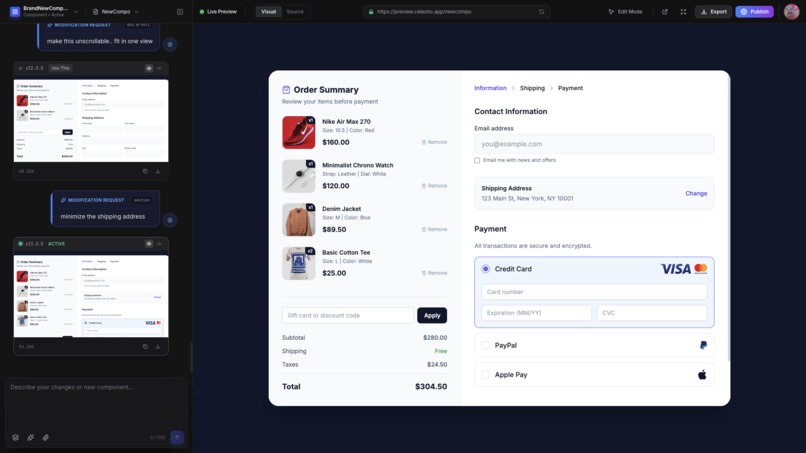Image resolution: width=806 pixels, height=453 pixels.
Task: Open the BrandNewComp project dropdown
Action: click(x=50, y=11)
